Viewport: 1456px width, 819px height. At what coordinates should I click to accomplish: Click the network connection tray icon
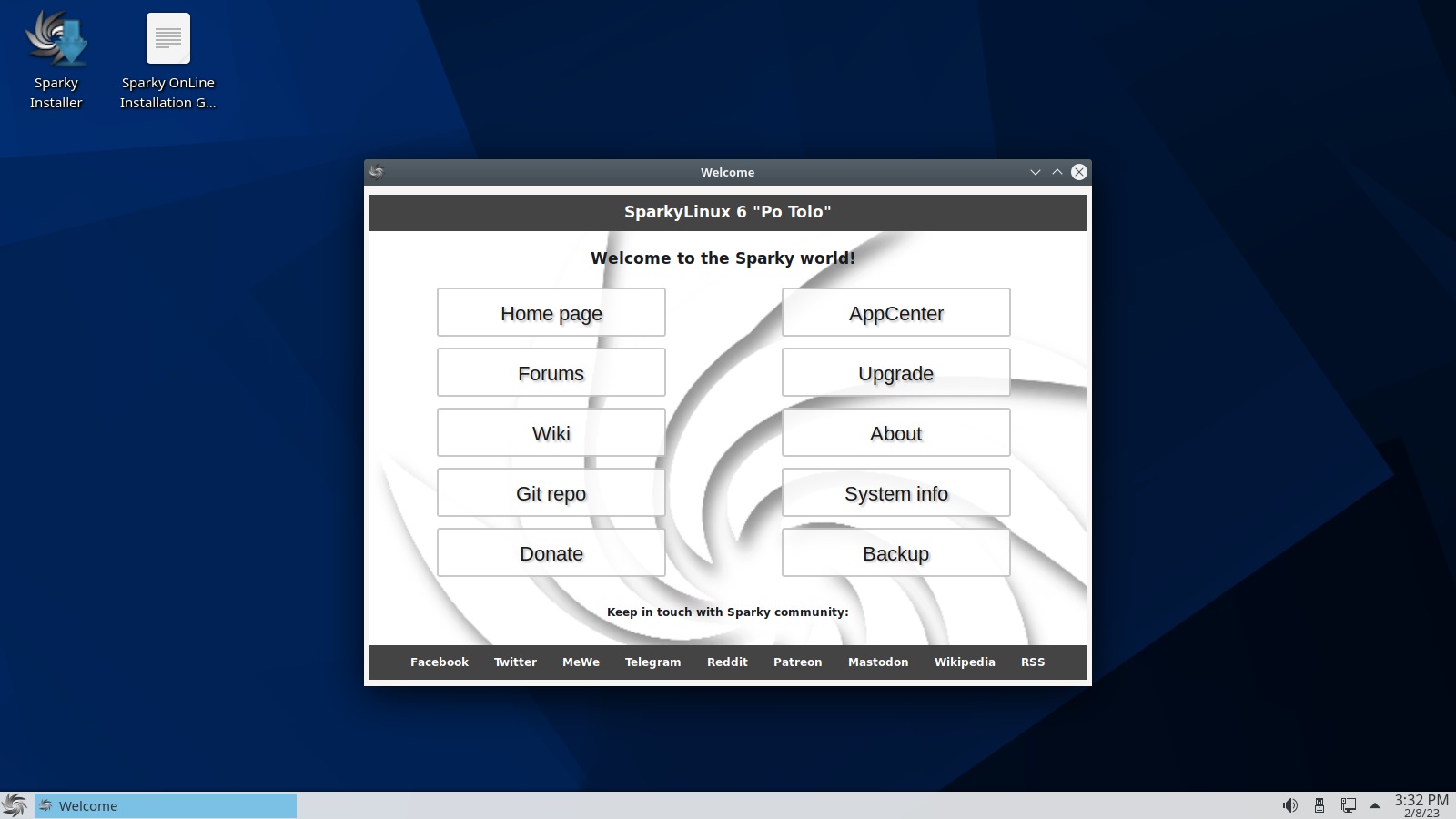click(x=1348, y=805)
